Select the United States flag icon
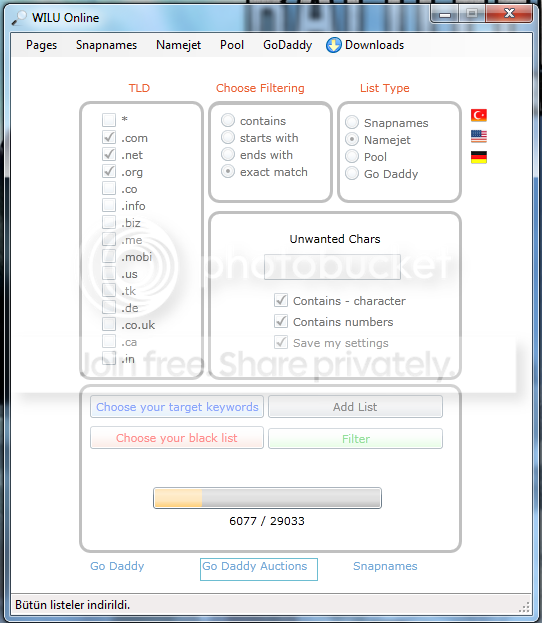The height and width of the screenshot is (623, 542). [478, 136]
